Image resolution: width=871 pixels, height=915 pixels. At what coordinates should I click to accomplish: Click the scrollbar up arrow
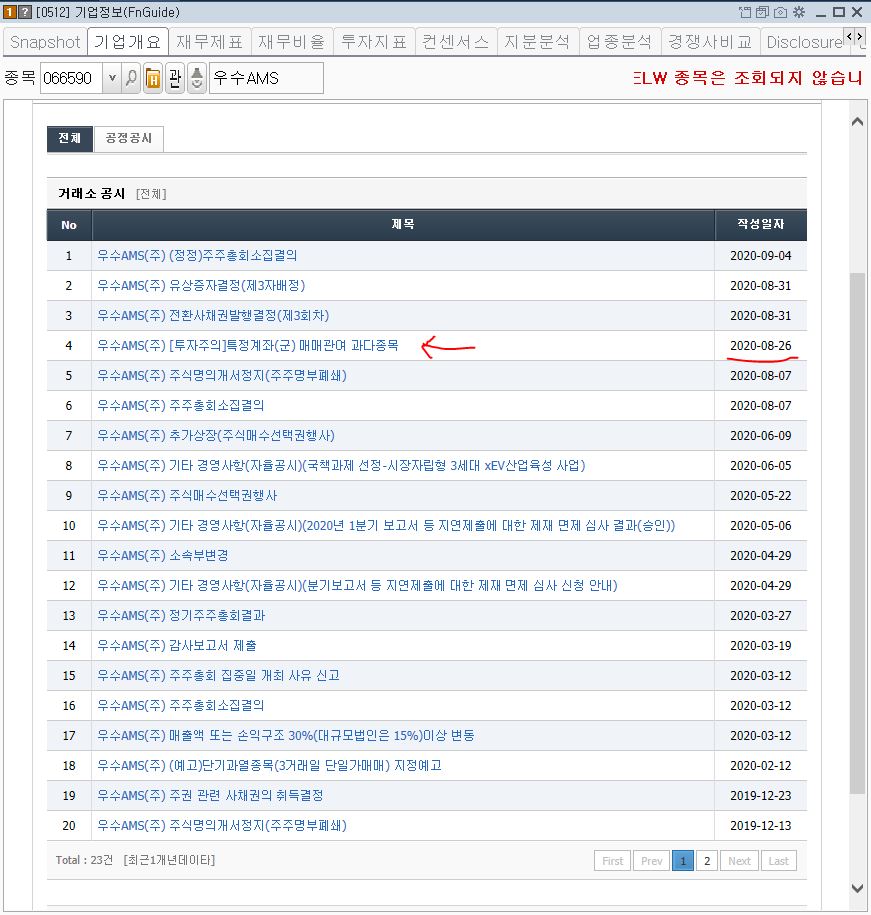click(x=858, y=121)
